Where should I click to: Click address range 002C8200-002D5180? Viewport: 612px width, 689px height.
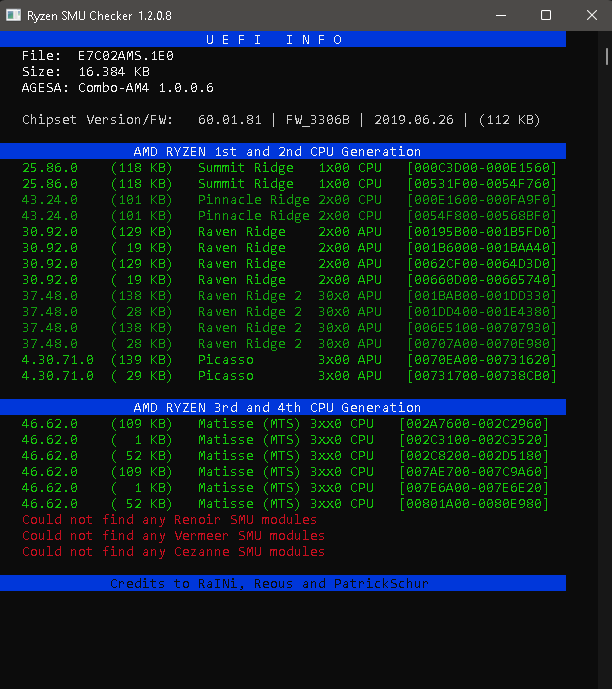(x=474, y=456)
